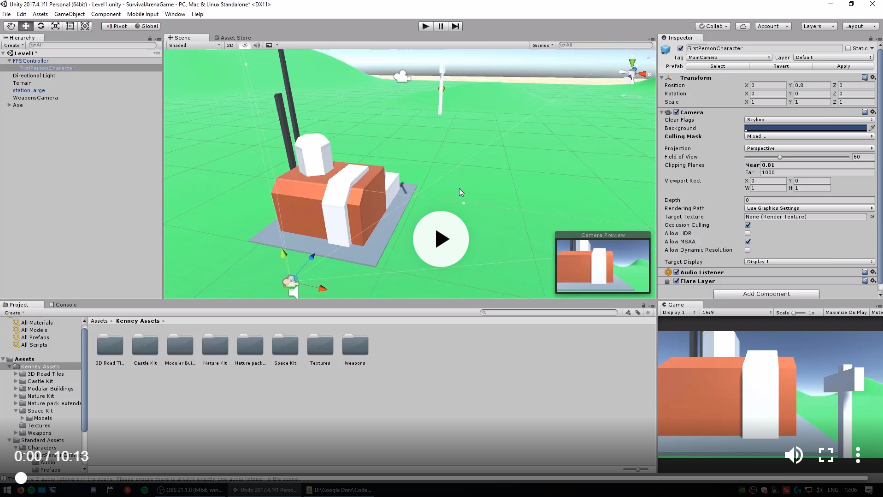883x497 pixels.
Task: Click the Add Component button
Action: click(x=767, y=294)
